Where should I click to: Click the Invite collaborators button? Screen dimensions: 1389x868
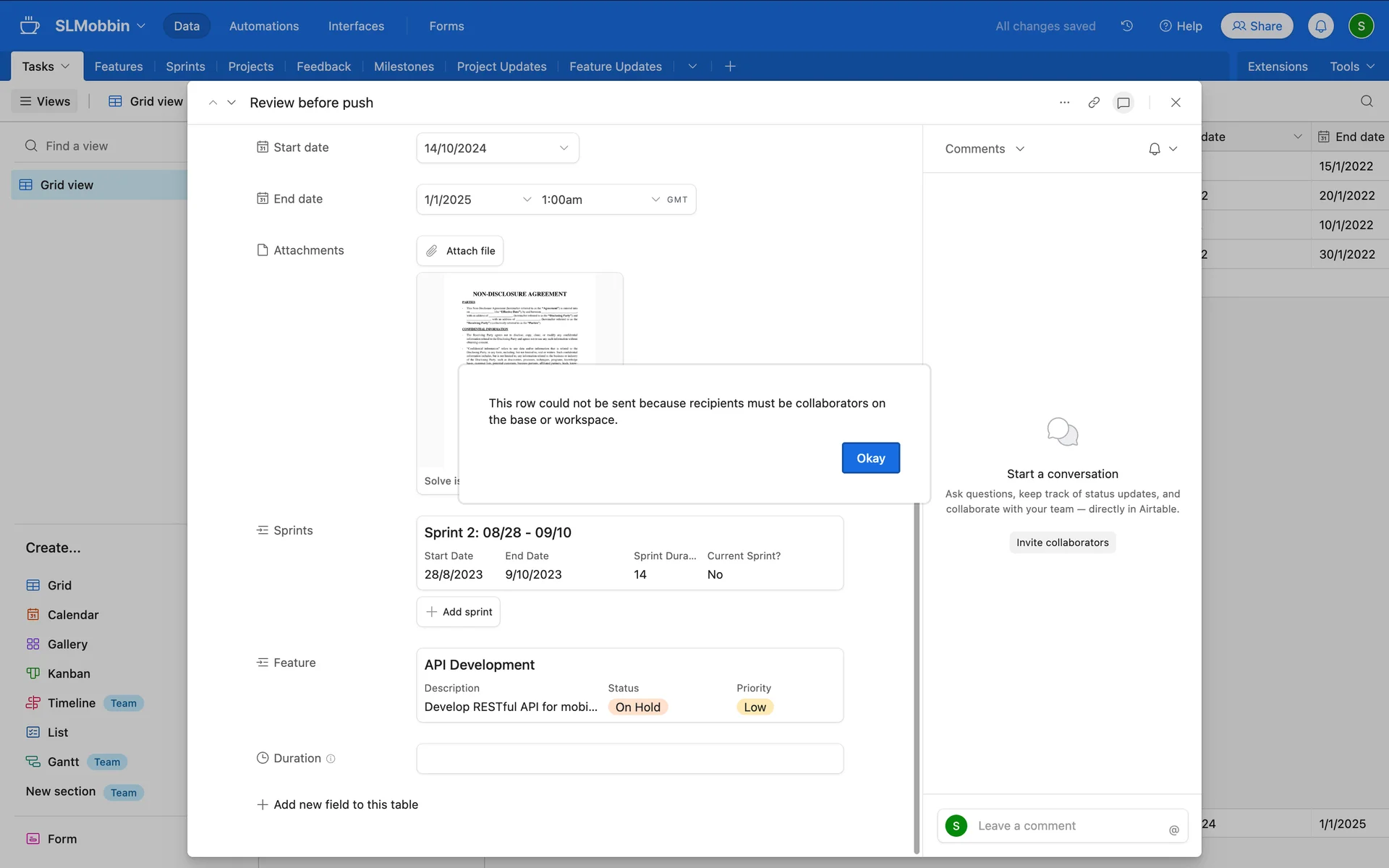click(1061, 542)
